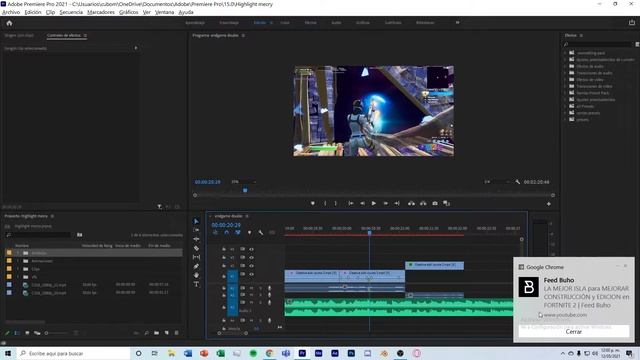Click Mark In button in Program monitor

coord(325,203)
